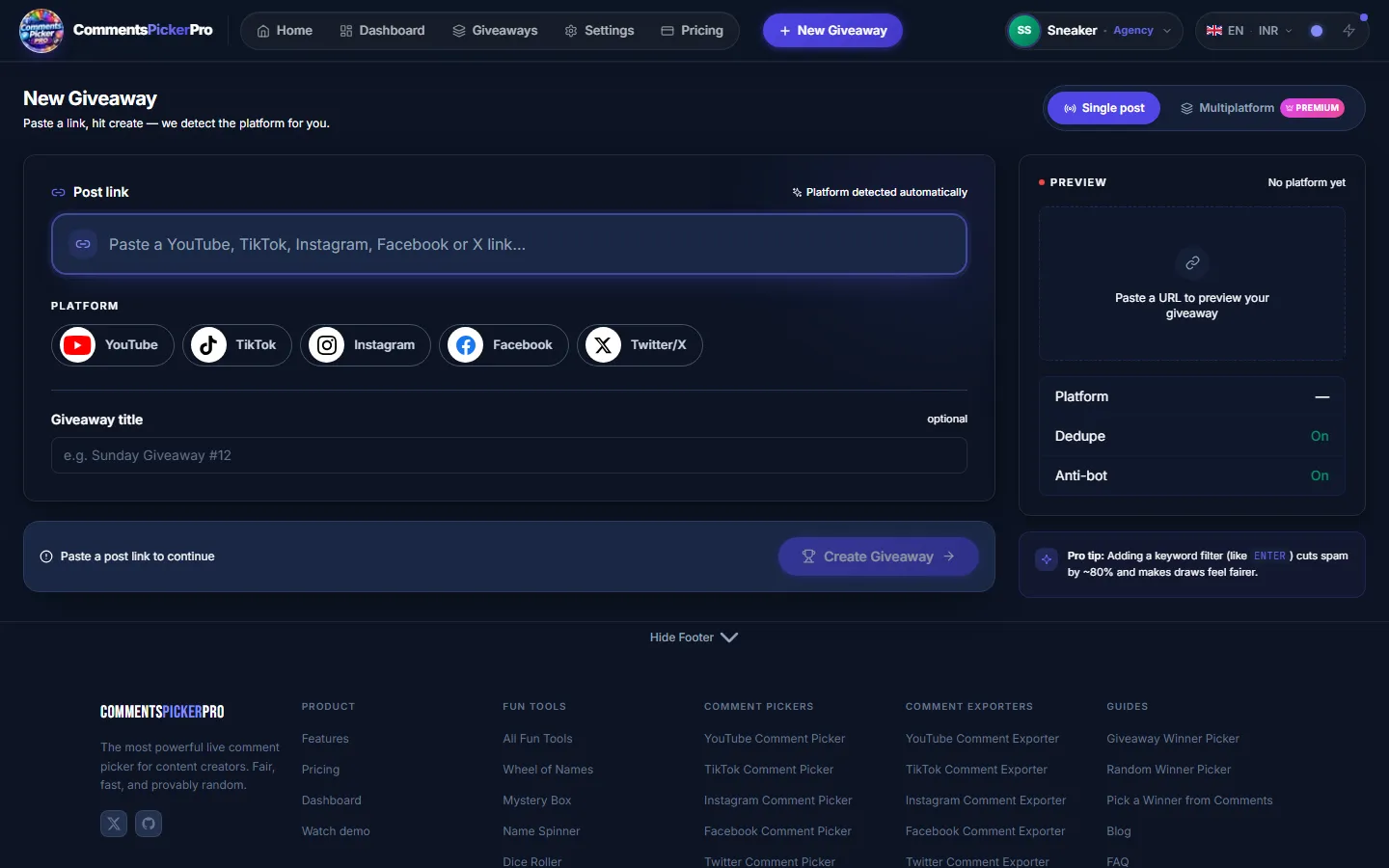Click the UK flag language icon
This screenshot has height=868, width=1389.
tap(1214, 31)
